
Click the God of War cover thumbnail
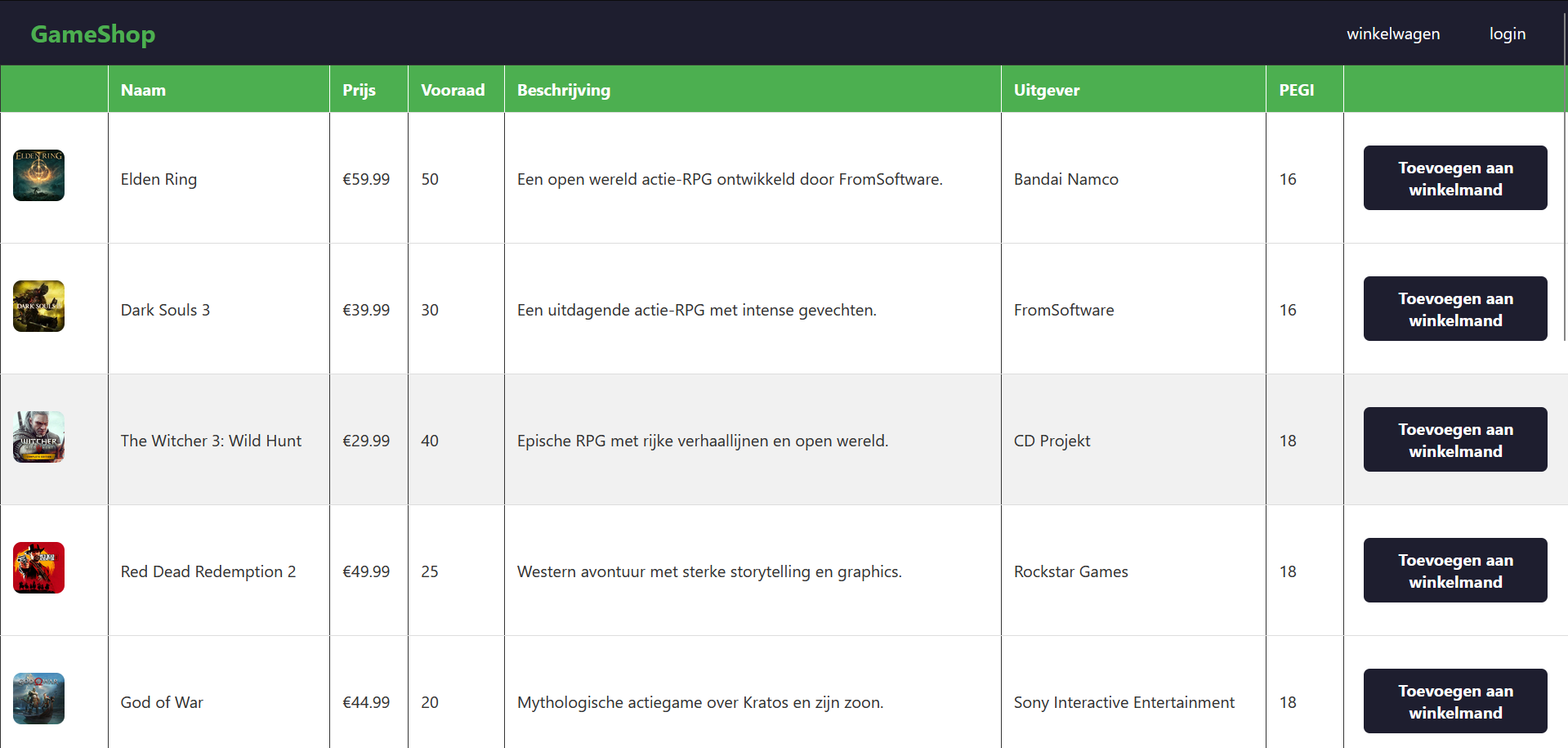(38, 698)
